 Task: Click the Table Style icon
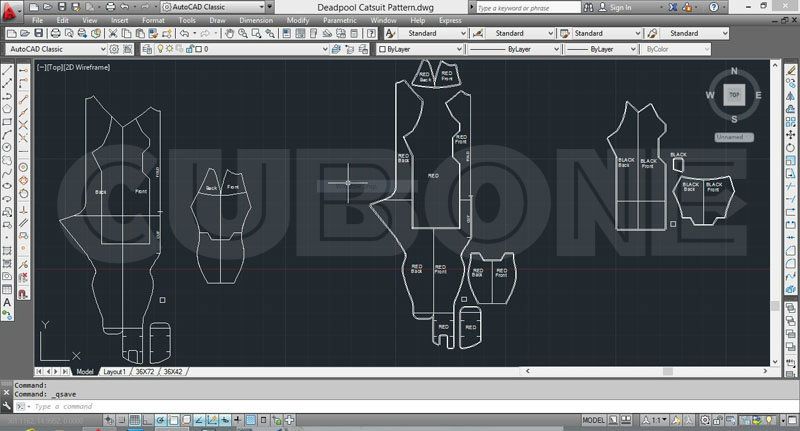point(564,33)
